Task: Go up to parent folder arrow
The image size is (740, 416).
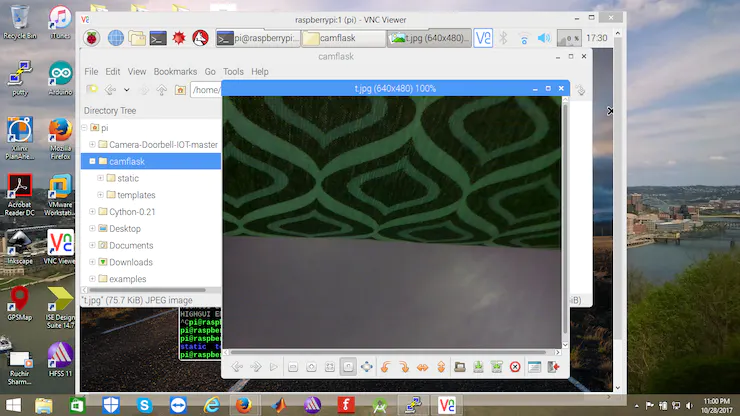Action: [x=162, y=89]
